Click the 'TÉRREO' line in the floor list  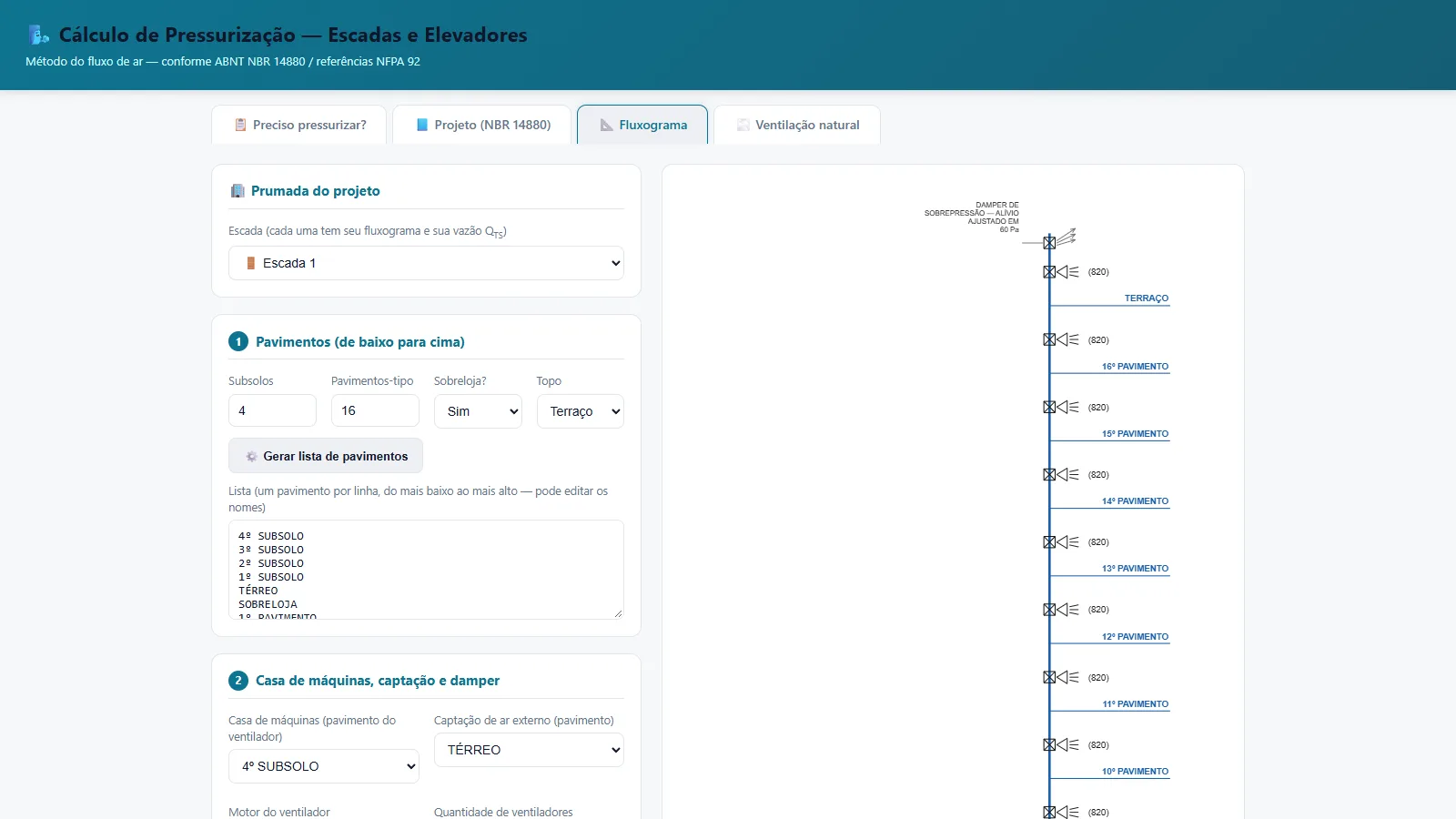pos(258,591)
